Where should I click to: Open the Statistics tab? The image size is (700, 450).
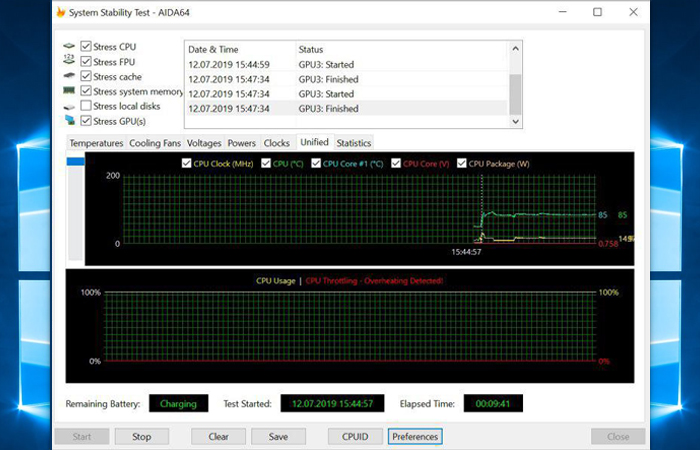pos(353,143)
